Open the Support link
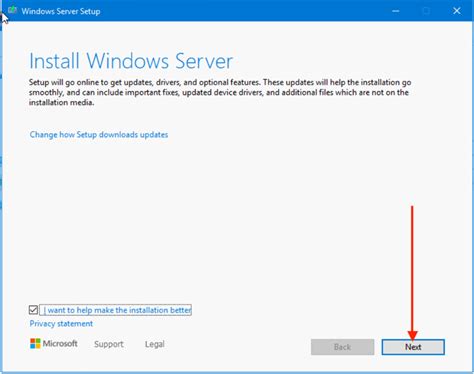 (x=109, y=344)
